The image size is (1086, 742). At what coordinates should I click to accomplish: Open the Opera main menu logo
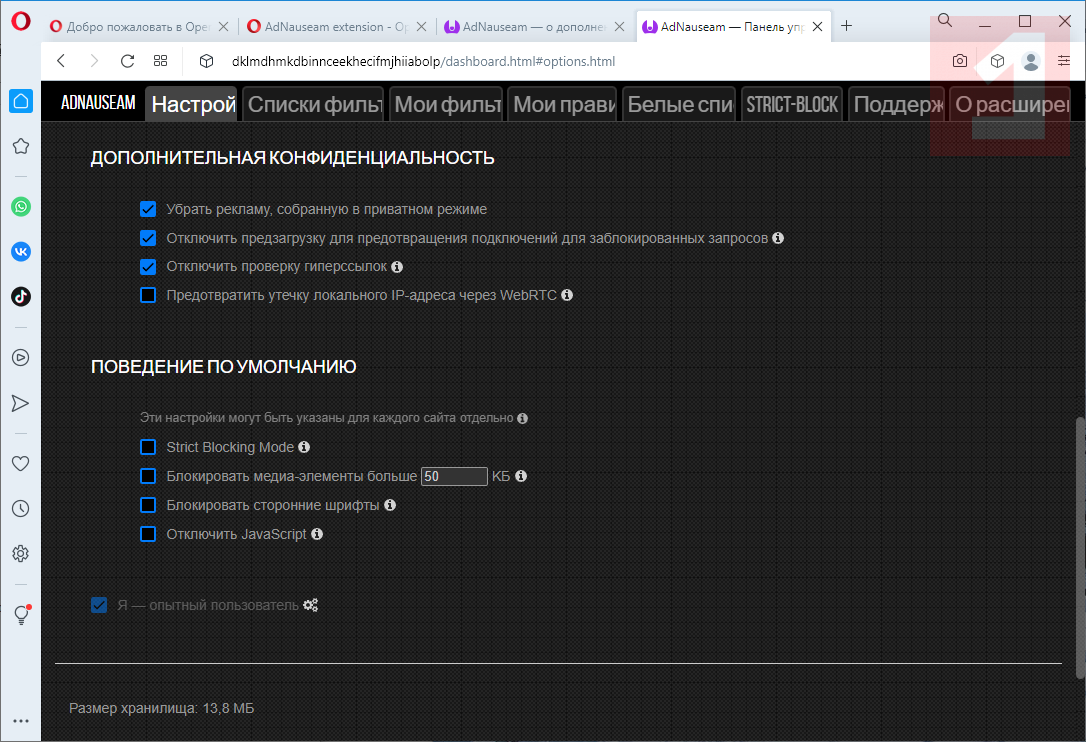[x=21, y=21]
